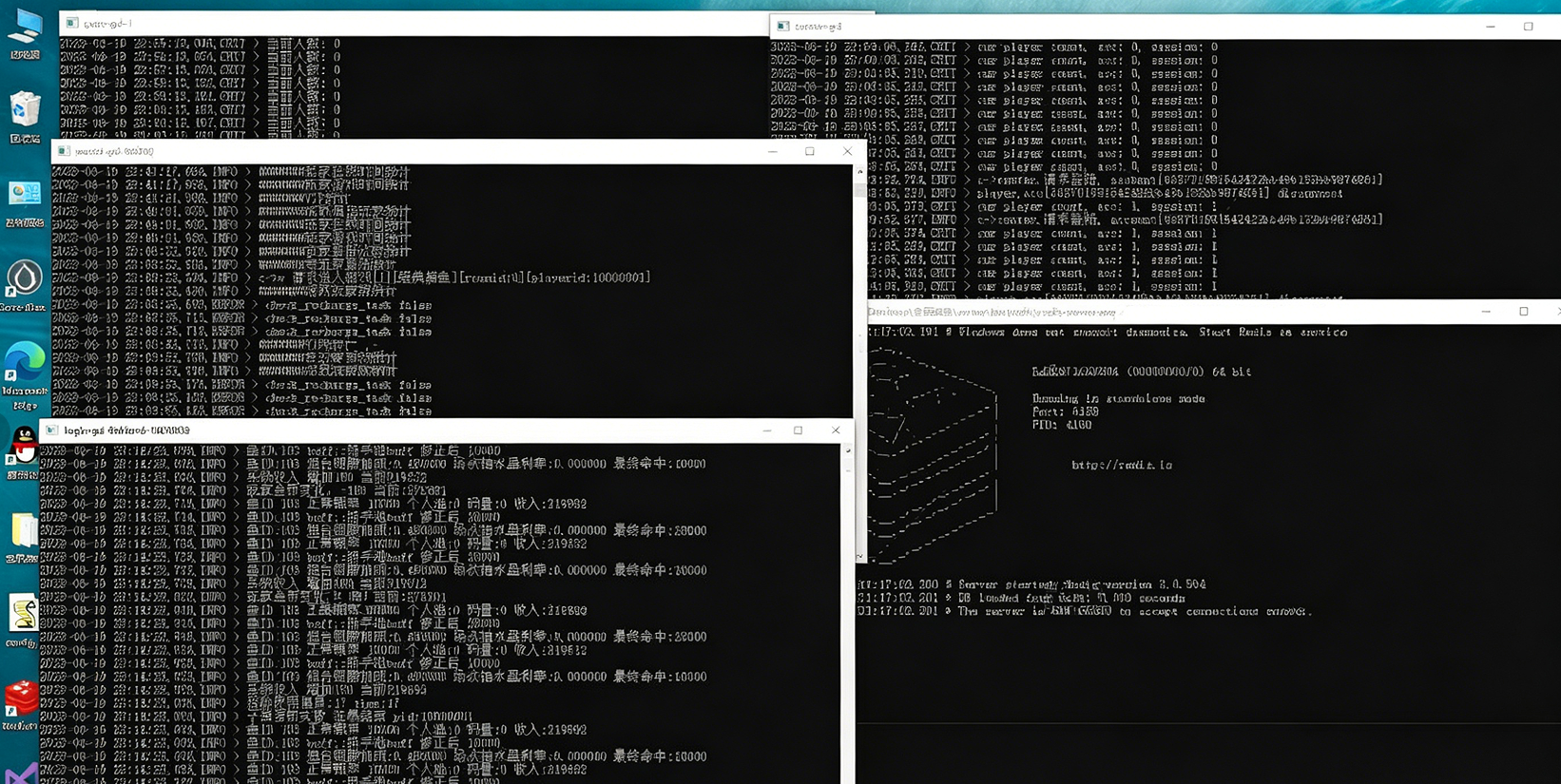Click scroll-up arrow in check_recharge_task console
Image resolution: width=1561 pixels, height=784 pixels.
(x=859, y=172)
